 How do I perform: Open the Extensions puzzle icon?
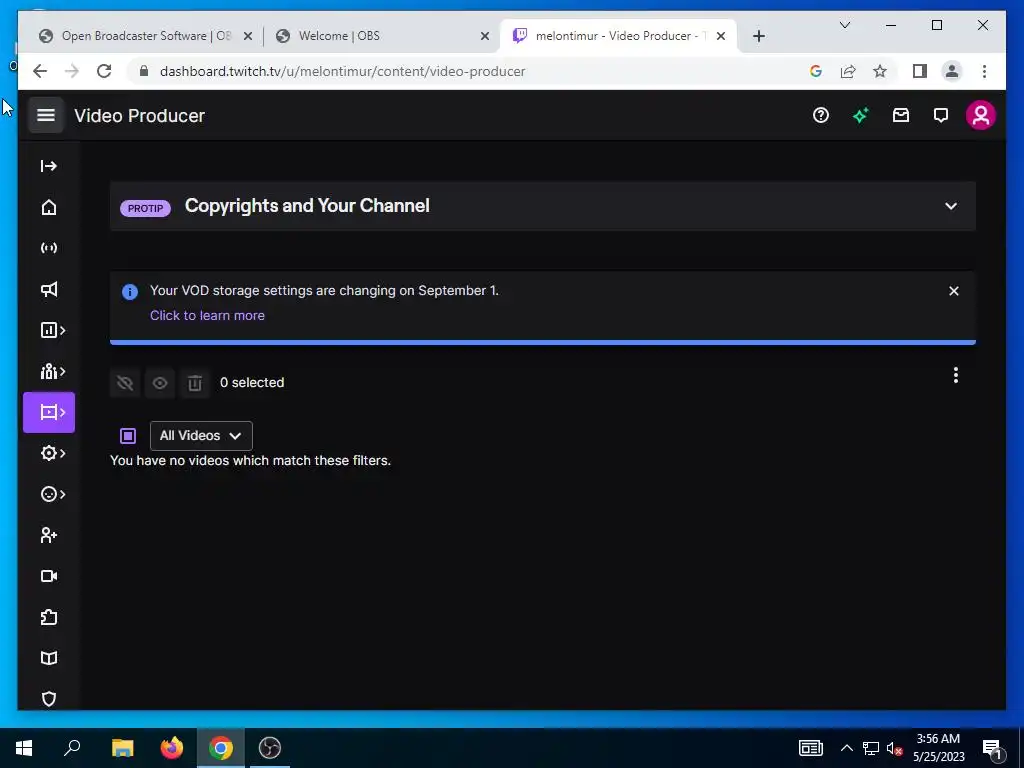click(x=49, y=617)
